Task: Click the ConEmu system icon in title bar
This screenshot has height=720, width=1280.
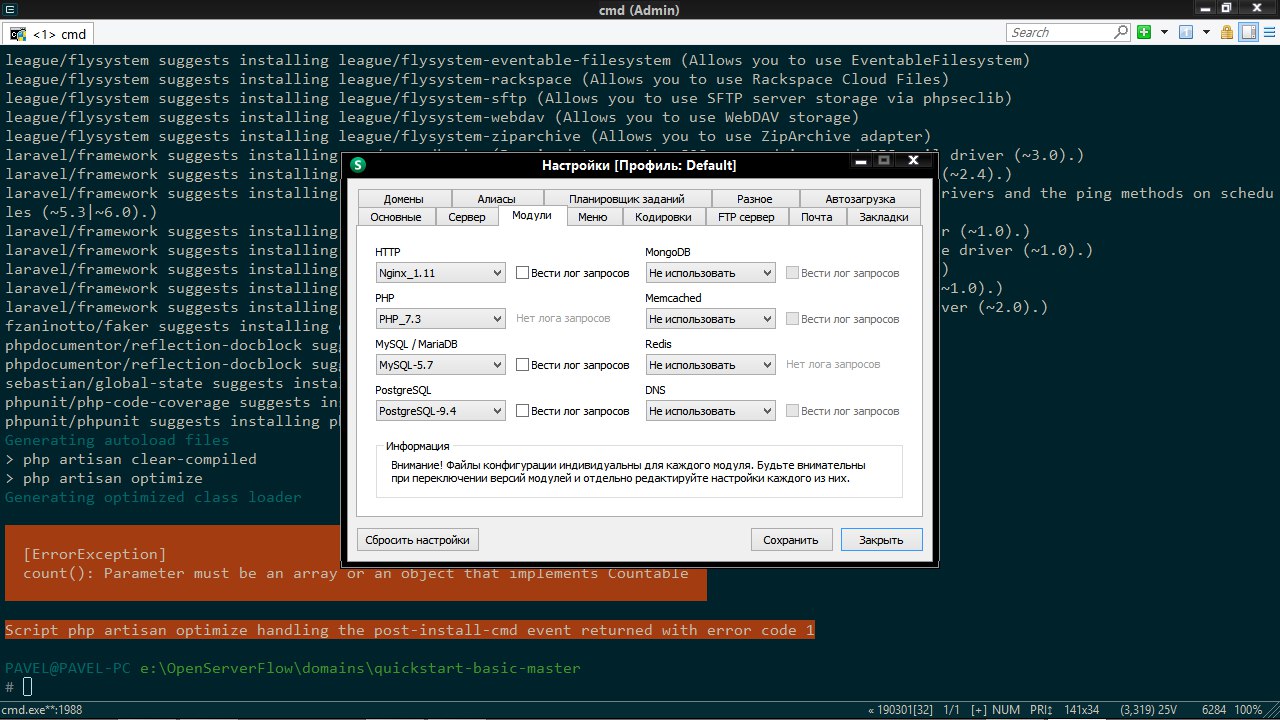Action: point(9,9)
